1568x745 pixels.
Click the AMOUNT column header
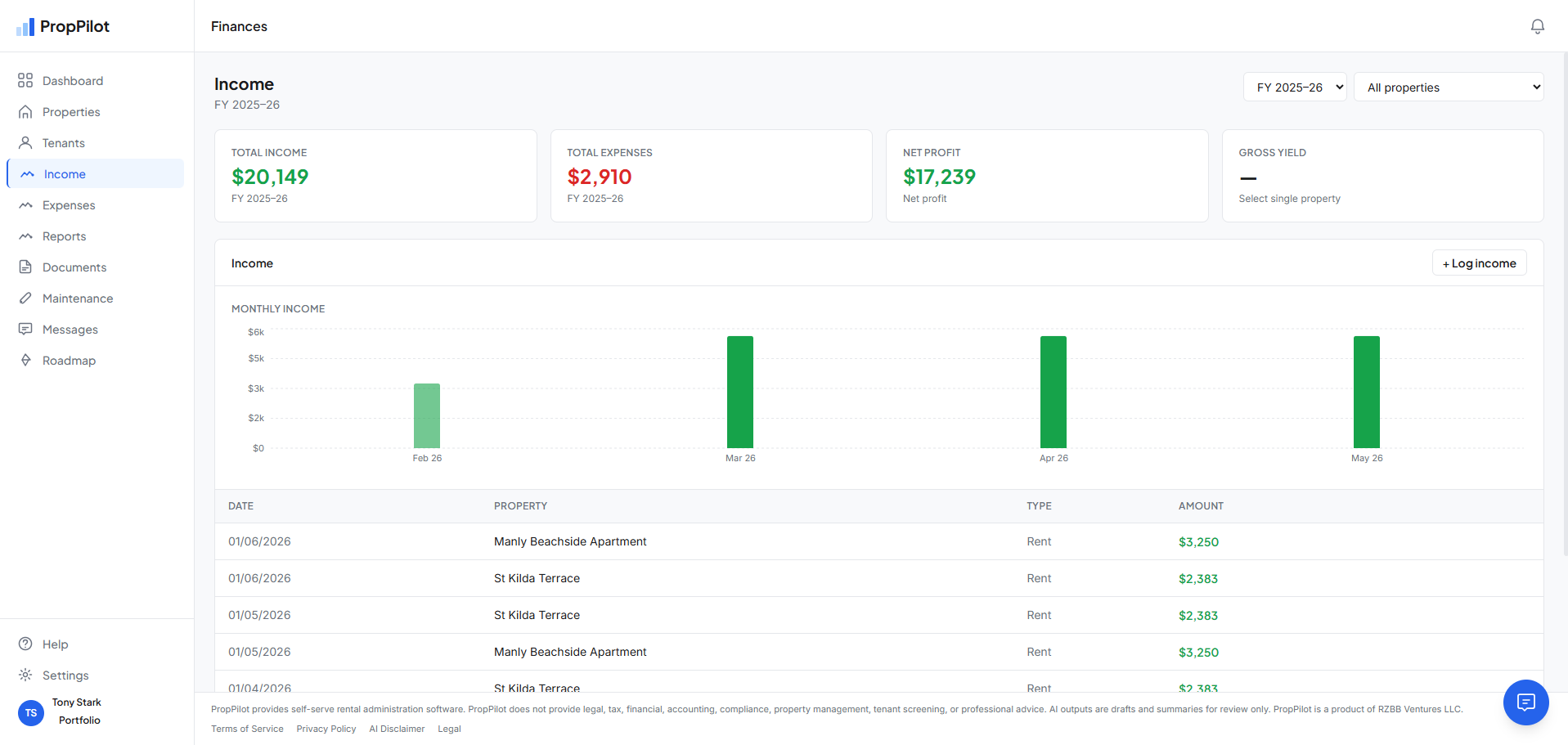(1201, 506)
